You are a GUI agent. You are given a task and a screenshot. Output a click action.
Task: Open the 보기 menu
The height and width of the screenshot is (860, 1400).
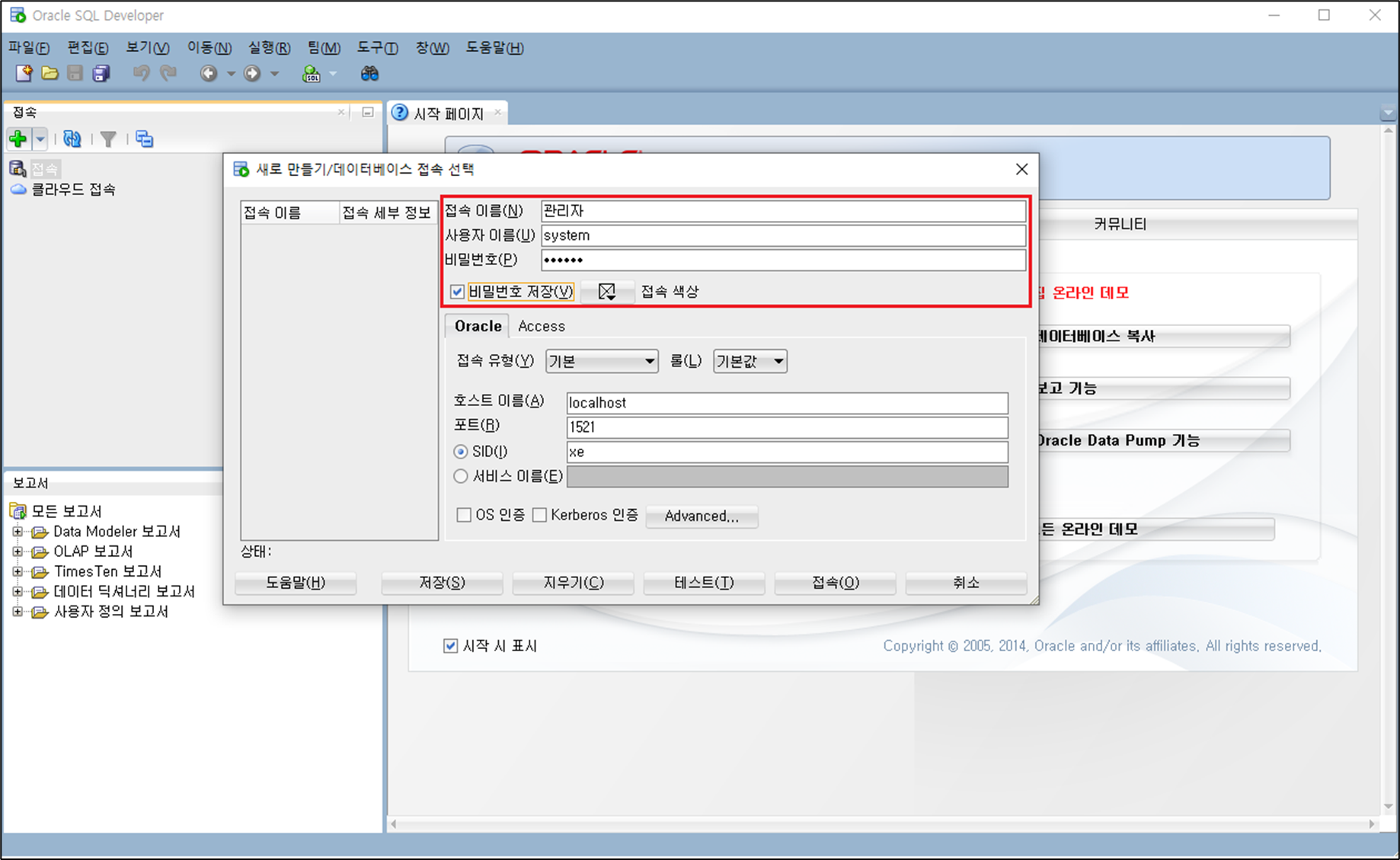click(148, 47)
